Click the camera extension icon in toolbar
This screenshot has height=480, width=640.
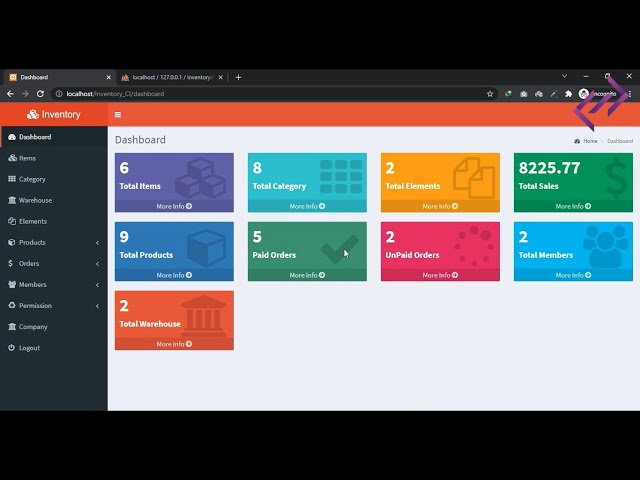point(524,94)
